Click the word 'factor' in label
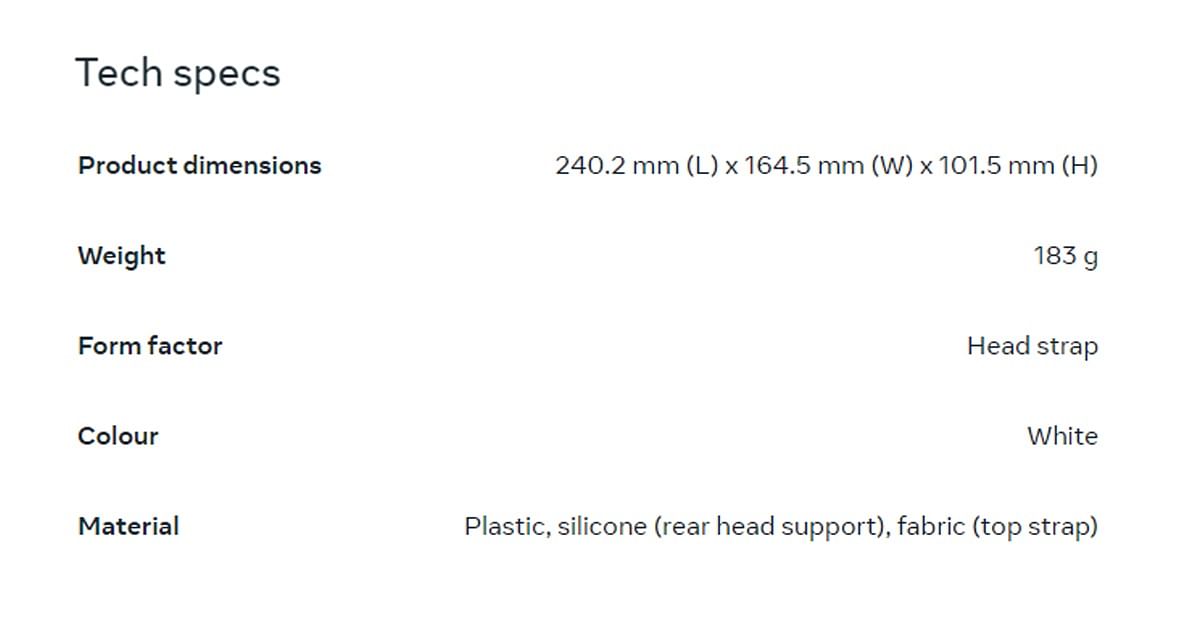The width and height of the screenshot is (1185, 625). point(185,345)
